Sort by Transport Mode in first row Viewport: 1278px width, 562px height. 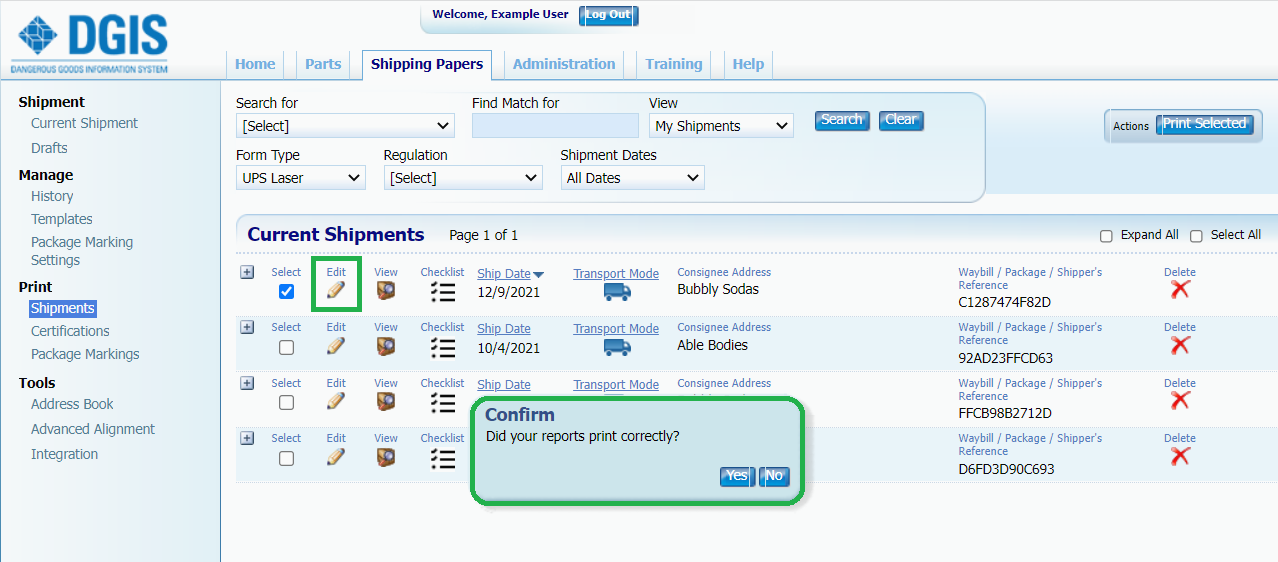point(616,274)
